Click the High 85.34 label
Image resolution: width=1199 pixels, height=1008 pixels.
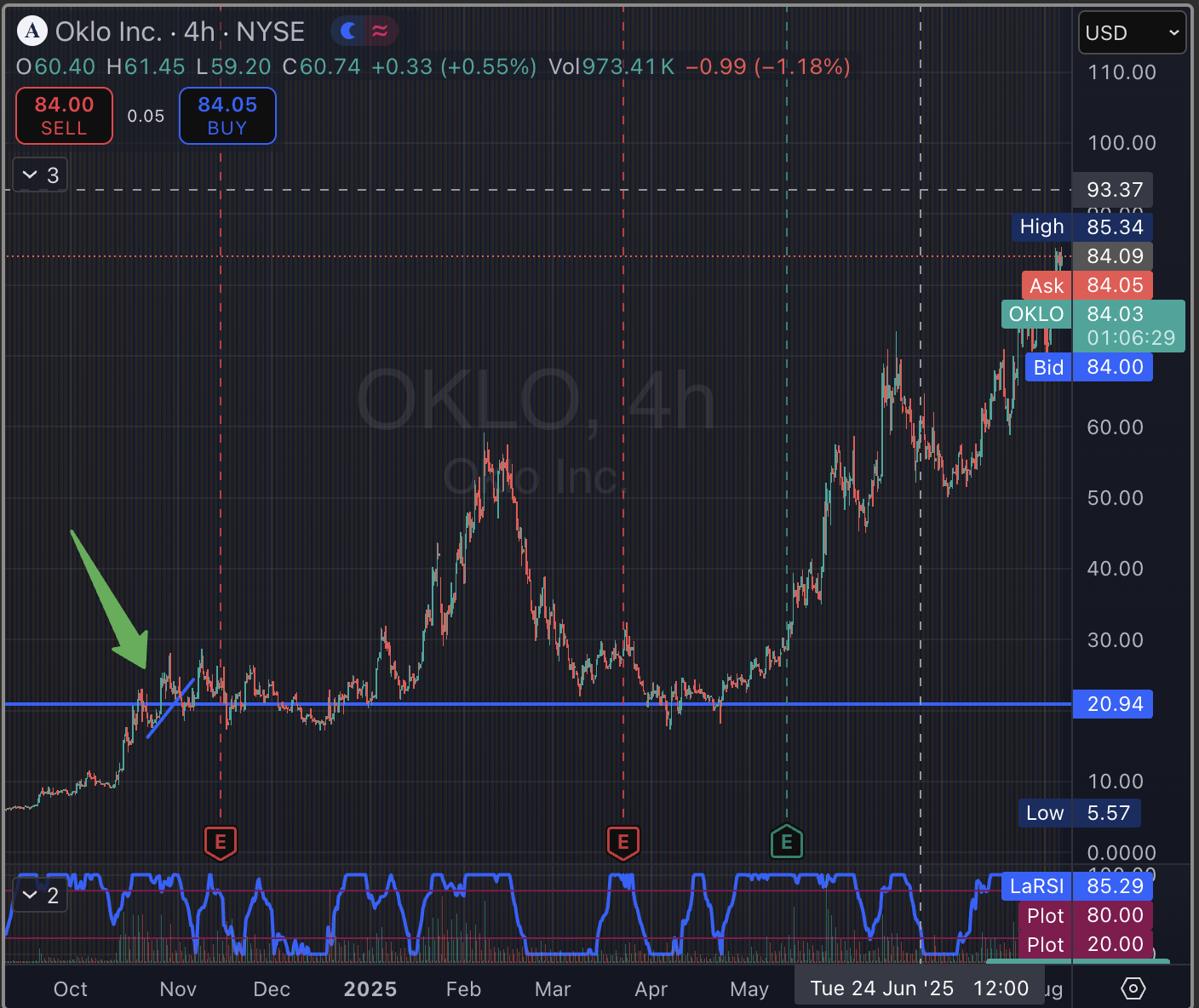coord(1082,226)
